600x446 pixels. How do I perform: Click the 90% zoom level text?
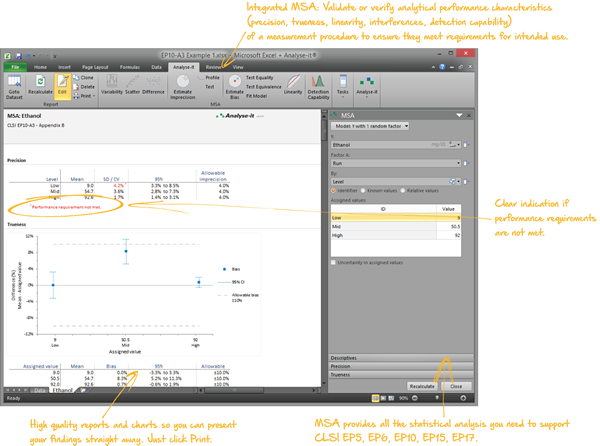403,398
